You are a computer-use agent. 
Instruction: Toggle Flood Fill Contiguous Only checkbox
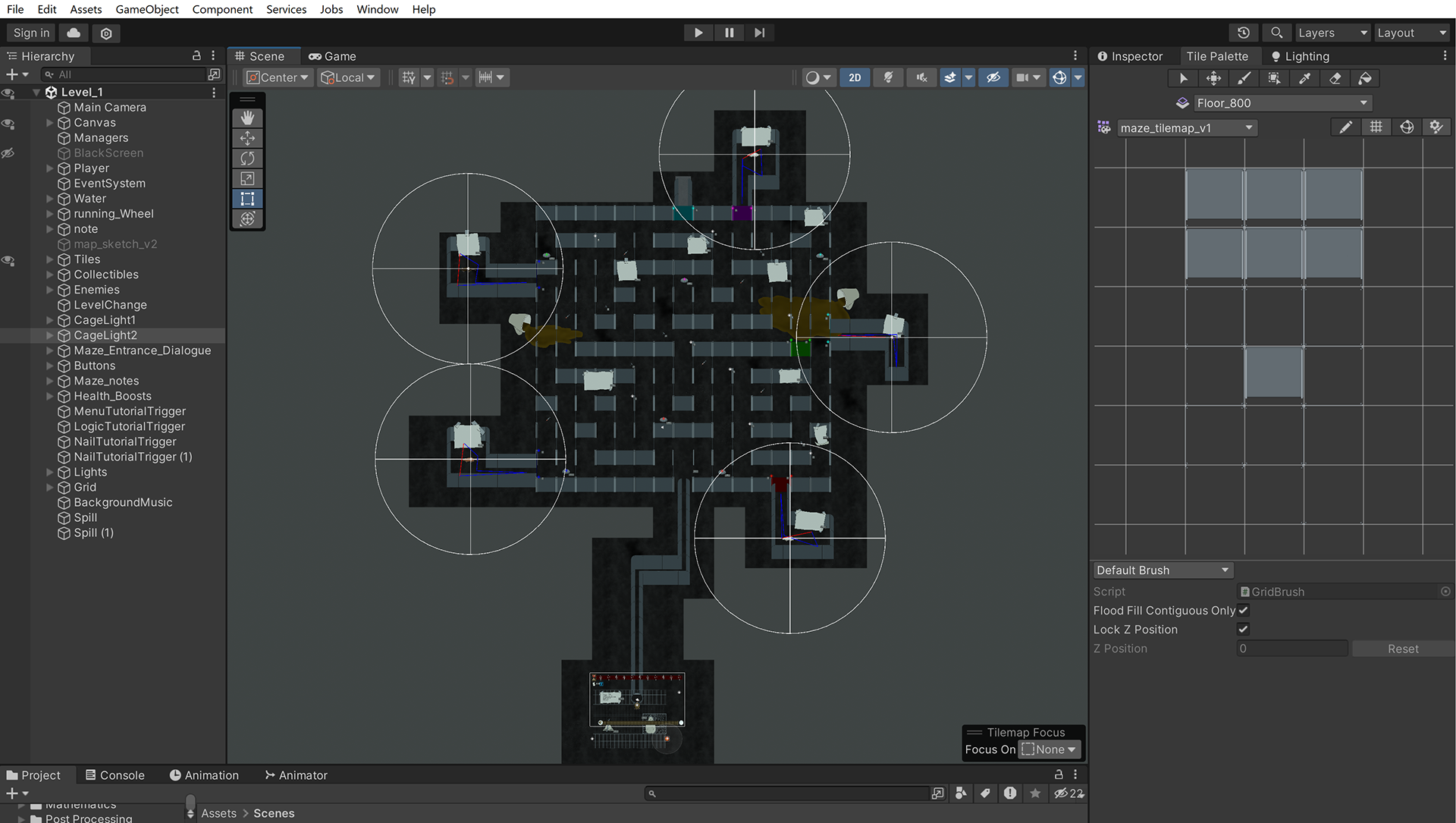pos(1243,610)
